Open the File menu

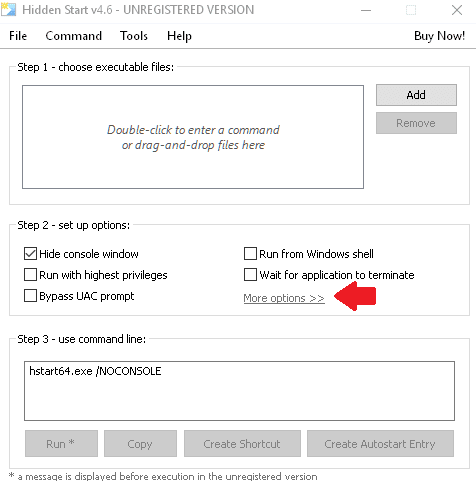(18, 36)
